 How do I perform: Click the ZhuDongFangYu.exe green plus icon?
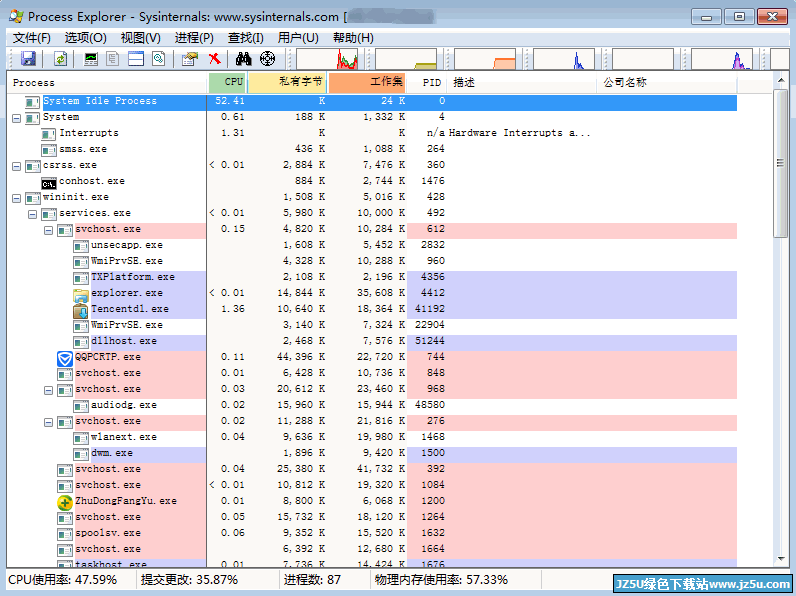click(64, 503)
